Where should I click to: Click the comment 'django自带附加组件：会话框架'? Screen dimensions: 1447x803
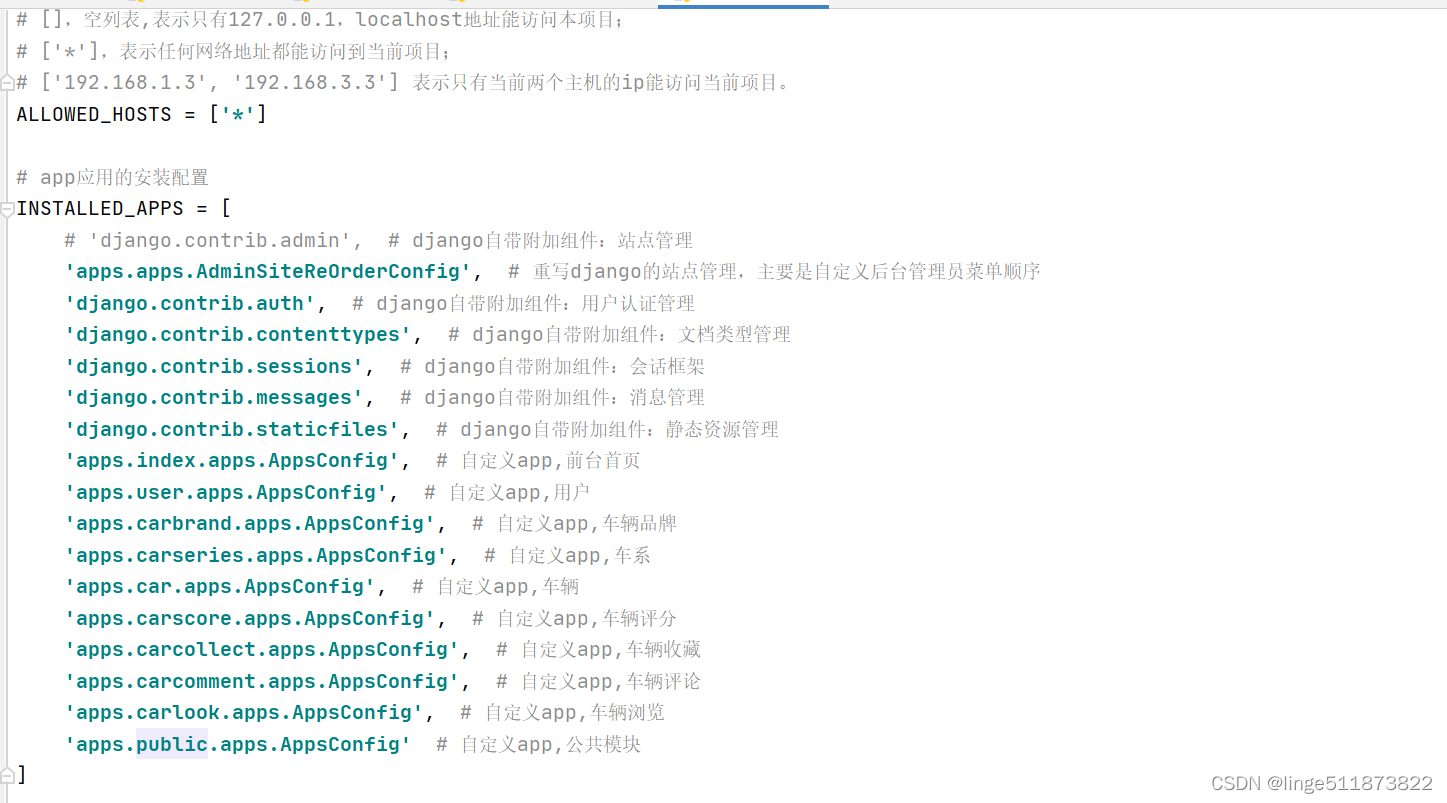pyautogui.click(x=564, y=366)
